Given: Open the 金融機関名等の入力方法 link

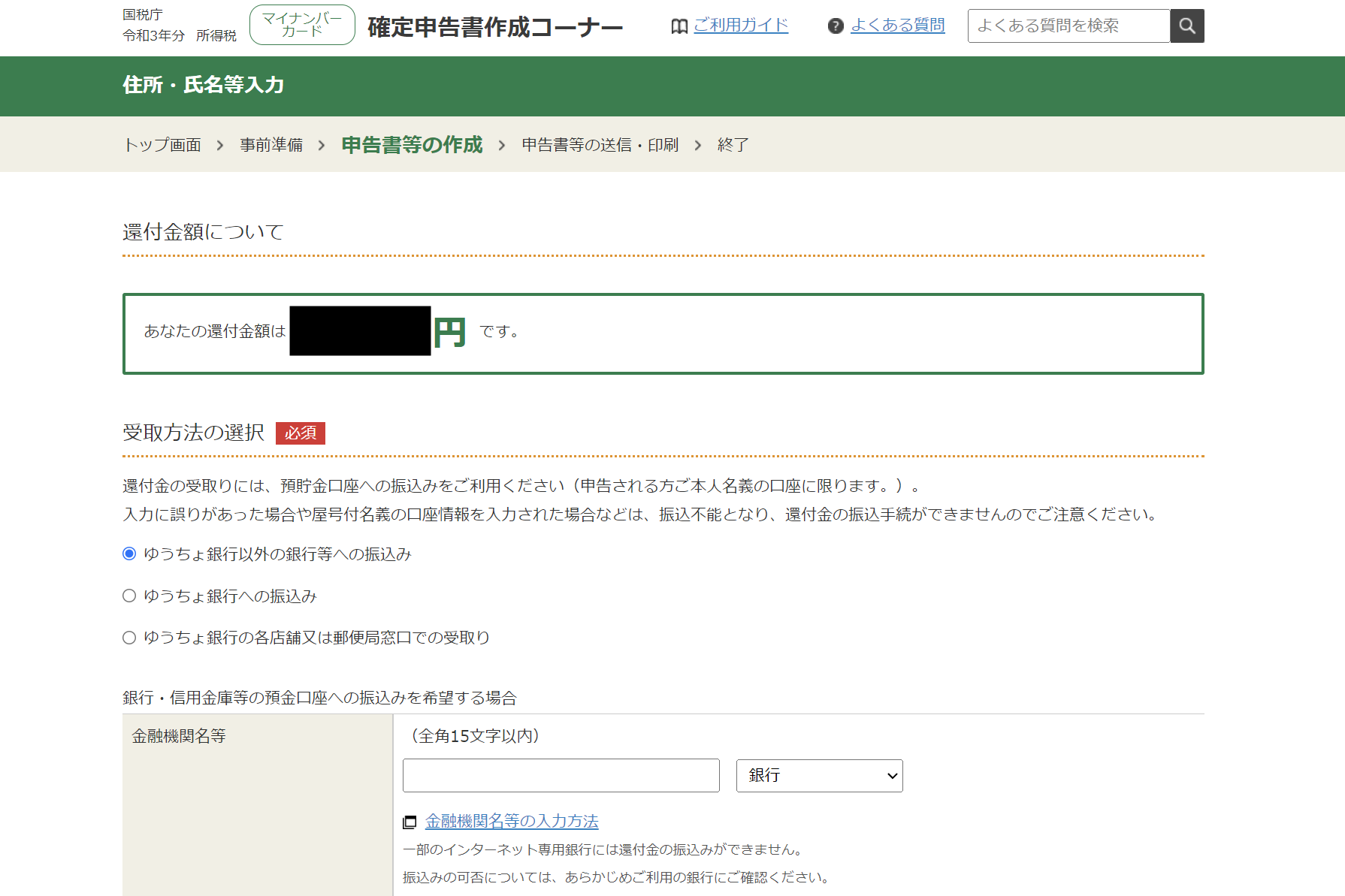Looking at the screenshot, I should click(x=512, y=822).
